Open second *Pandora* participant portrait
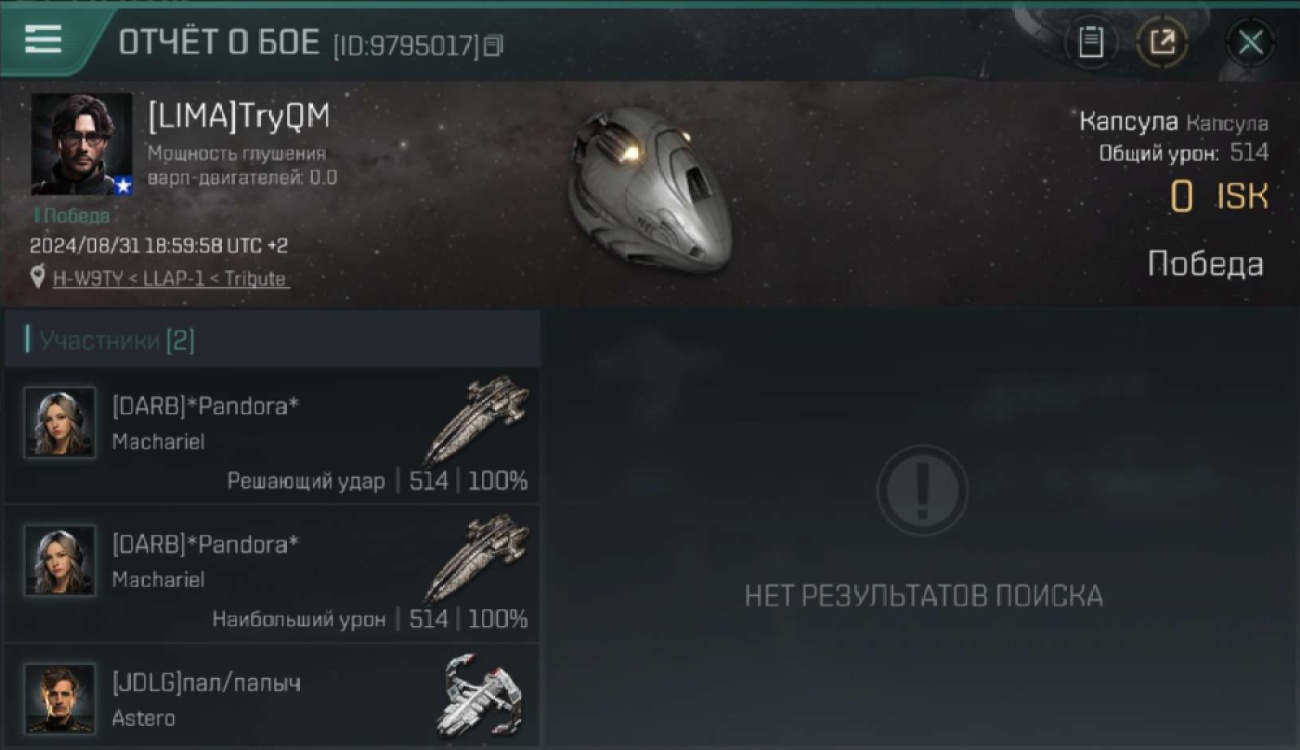The width and height of the screenshot is (1300, 750). pos(60,561)
